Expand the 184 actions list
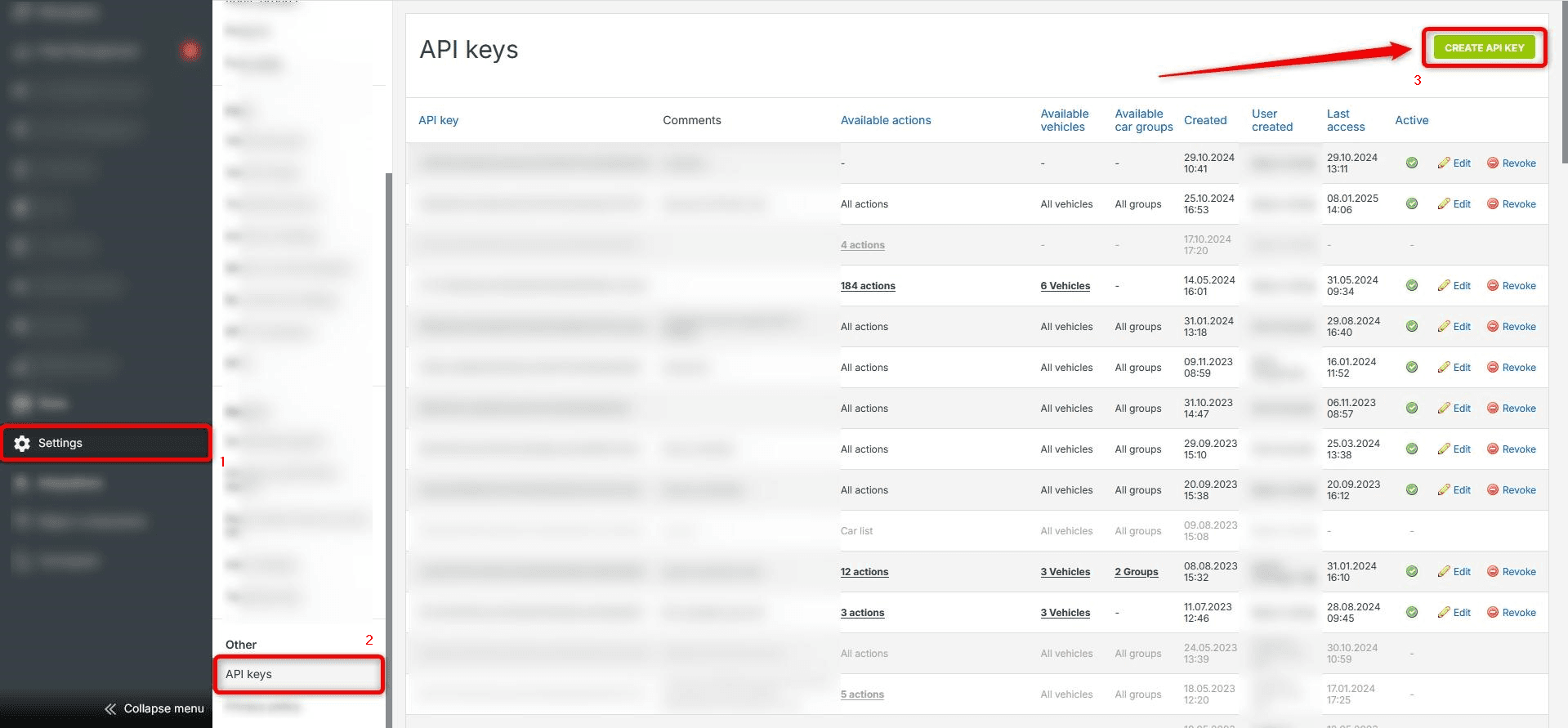This screenshot has height=728, width=1568. click(868, 285)
